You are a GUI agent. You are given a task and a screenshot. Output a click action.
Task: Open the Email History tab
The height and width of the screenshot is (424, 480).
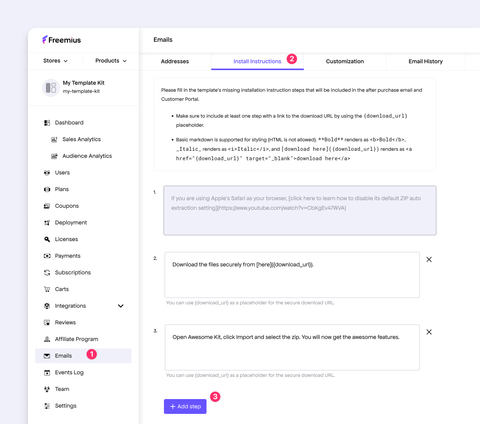point(426,61)
